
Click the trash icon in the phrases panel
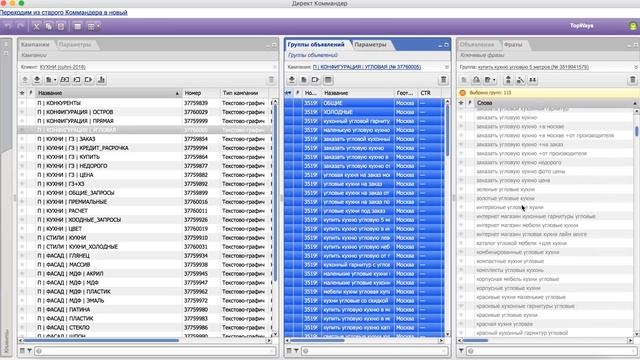pyautogui.click(x=632, y=80)
